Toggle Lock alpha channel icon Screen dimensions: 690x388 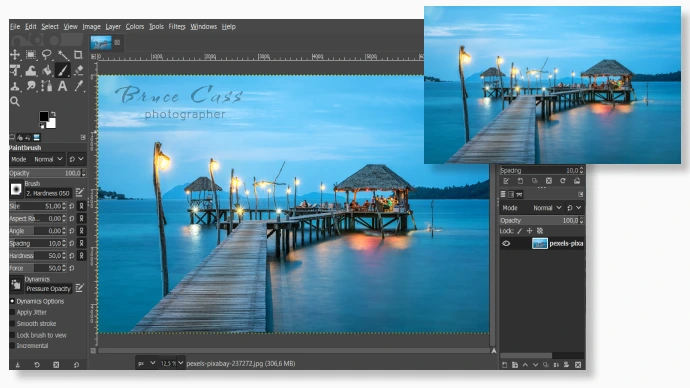(540, 231)
